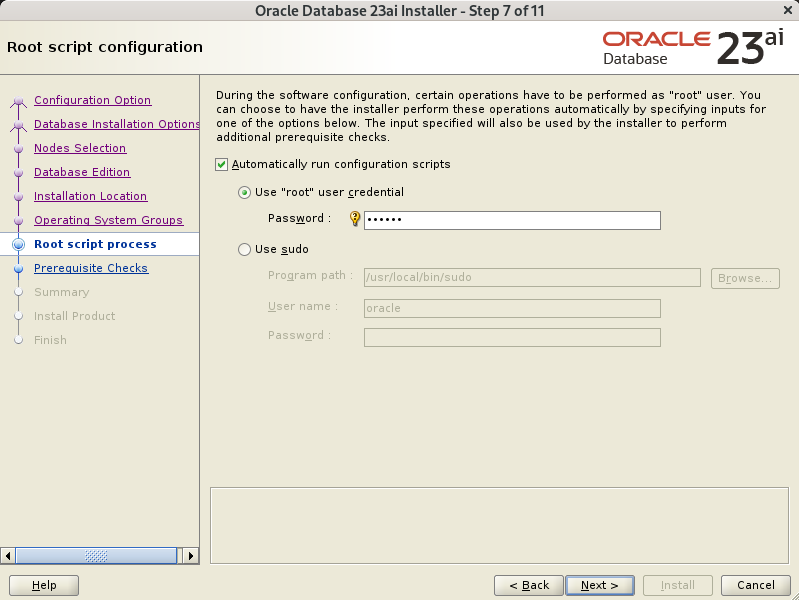The height and width of the screenshot is (600, 799).
Task: Jump to Database Edition step
Action: tap(82, 172)
